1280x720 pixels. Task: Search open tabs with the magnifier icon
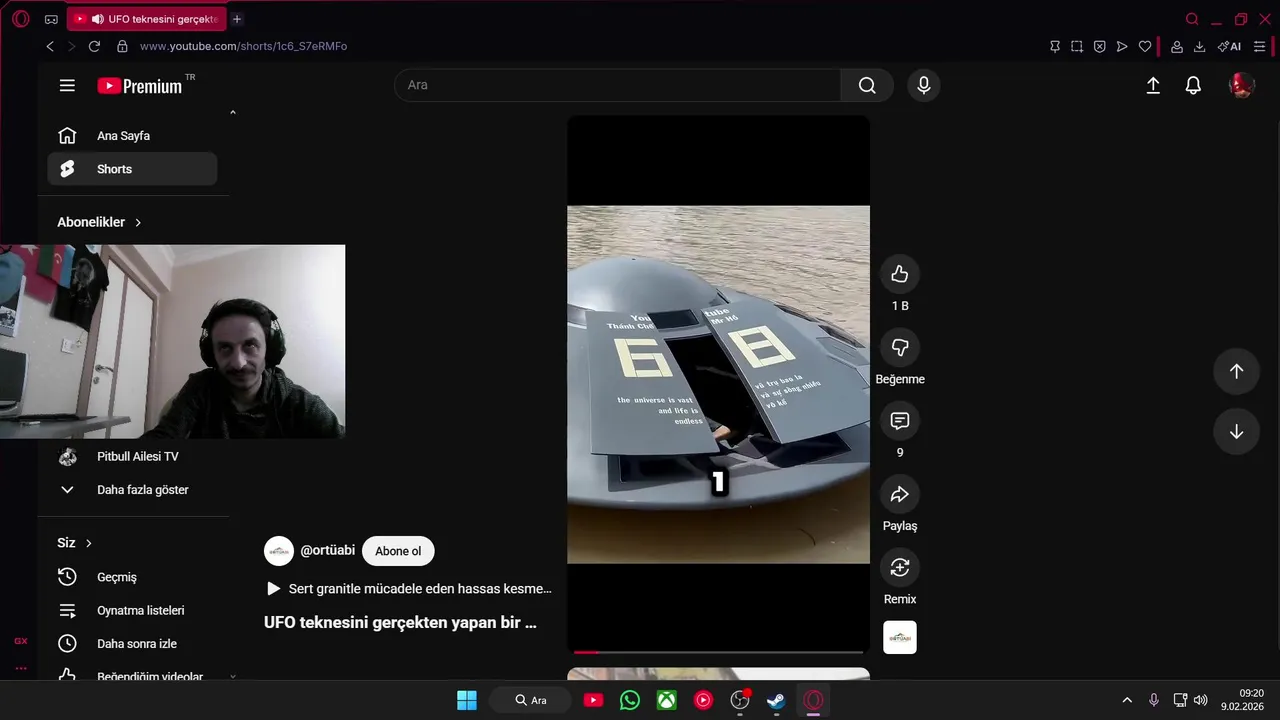coord(1192,19)
